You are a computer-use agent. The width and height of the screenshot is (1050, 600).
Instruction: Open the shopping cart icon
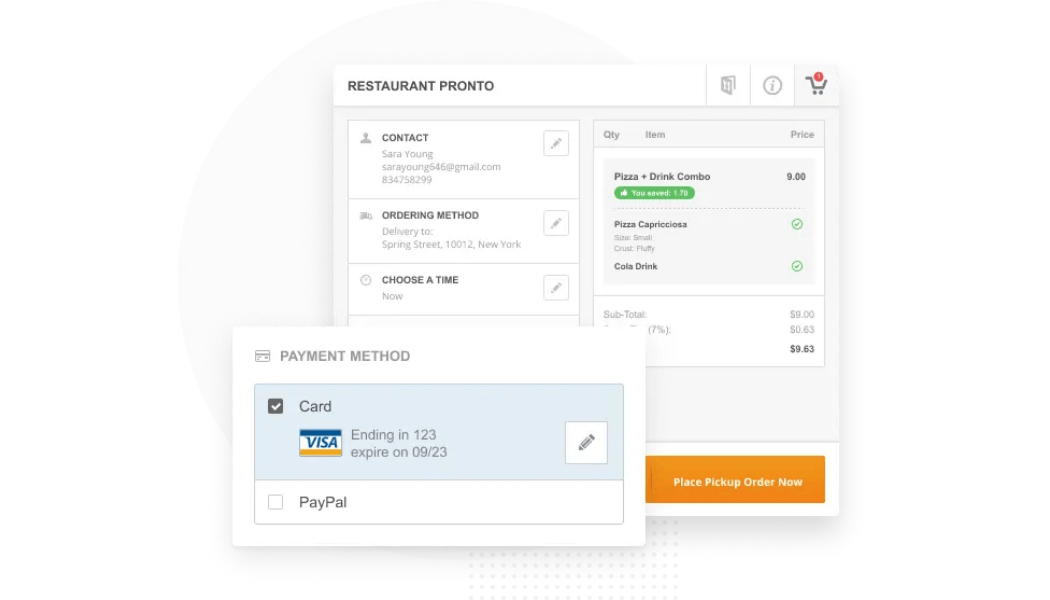(x=816, y=85)
